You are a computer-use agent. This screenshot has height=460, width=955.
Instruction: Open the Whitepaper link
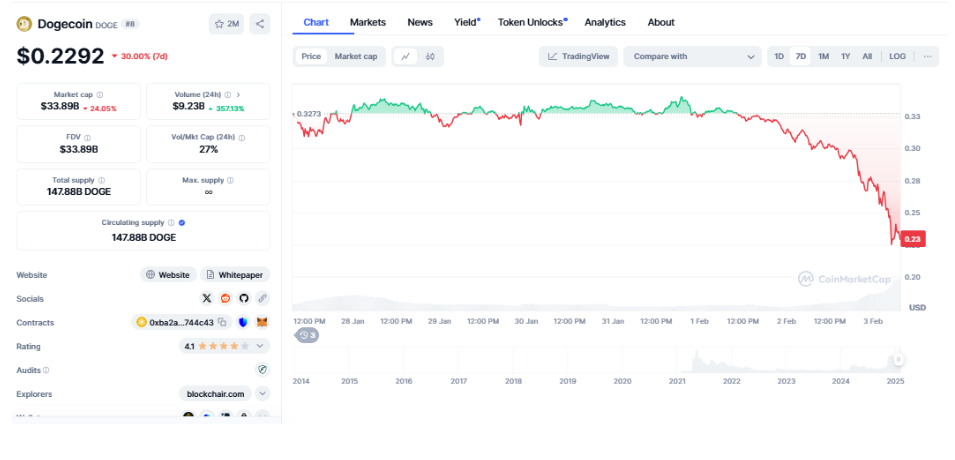click(235, 275)
